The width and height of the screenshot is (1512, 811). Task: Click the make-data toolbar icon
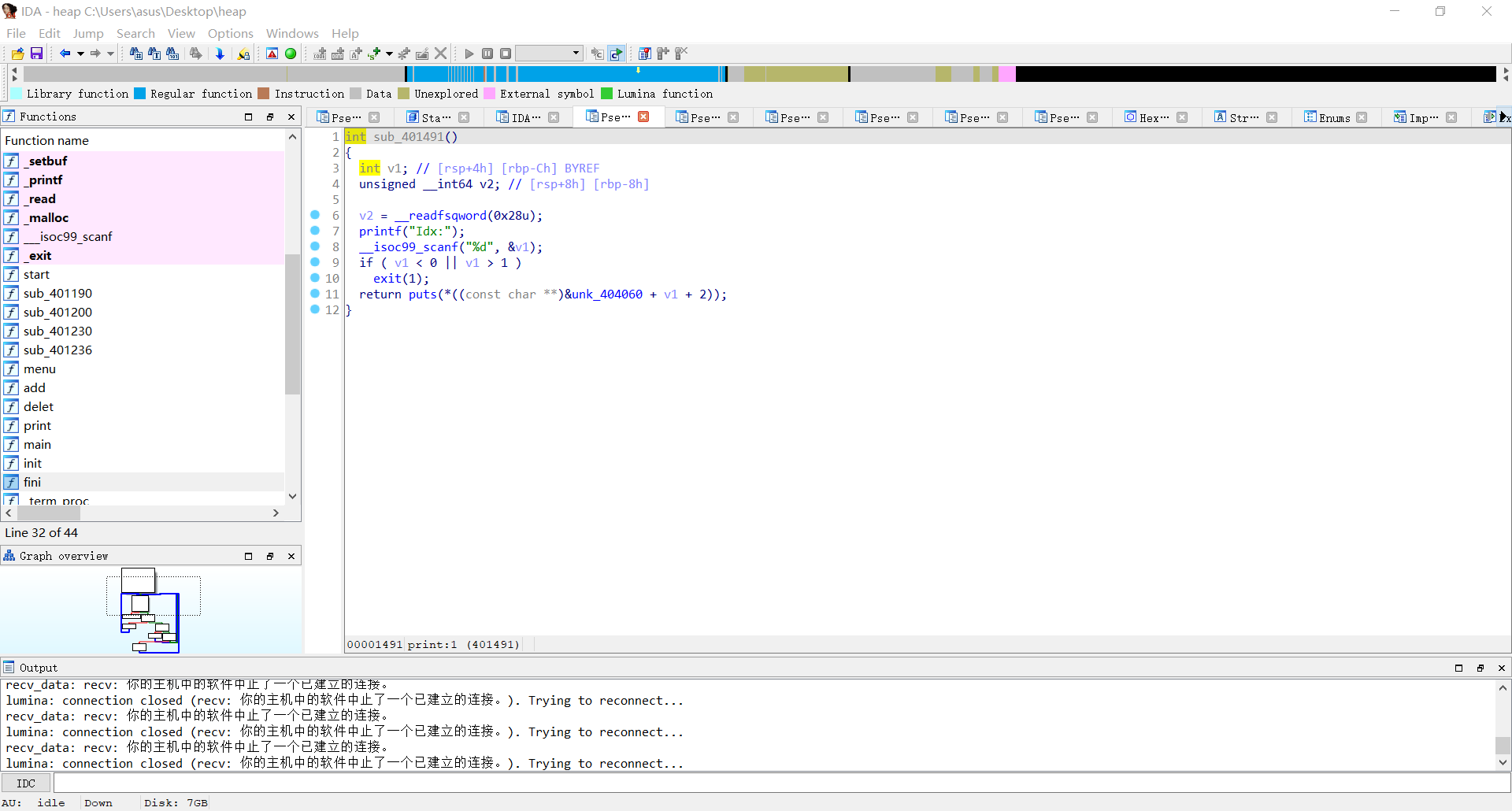point(338,54)
